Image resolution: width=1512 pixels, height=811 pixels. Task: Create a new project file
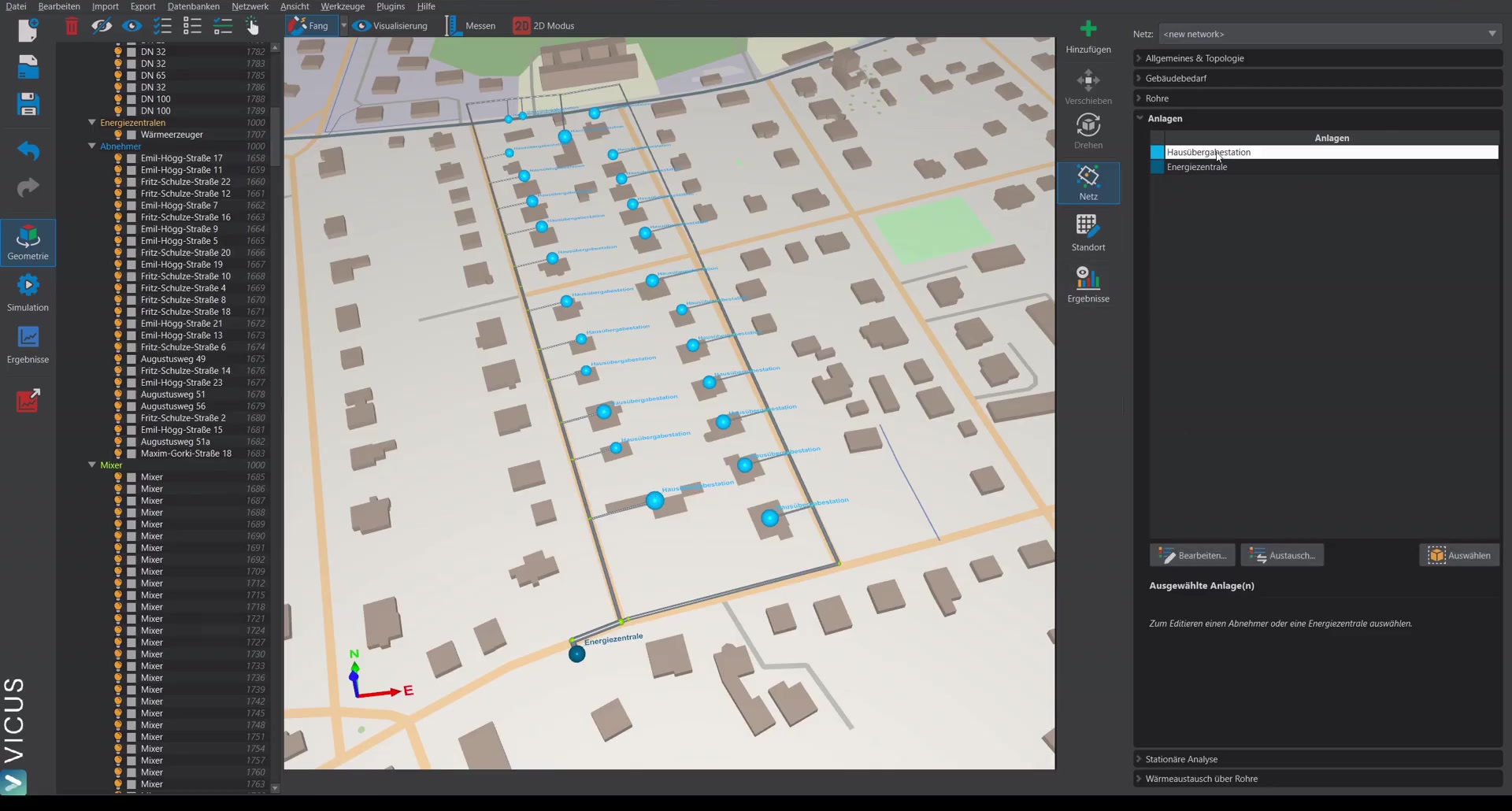point(28,30)
